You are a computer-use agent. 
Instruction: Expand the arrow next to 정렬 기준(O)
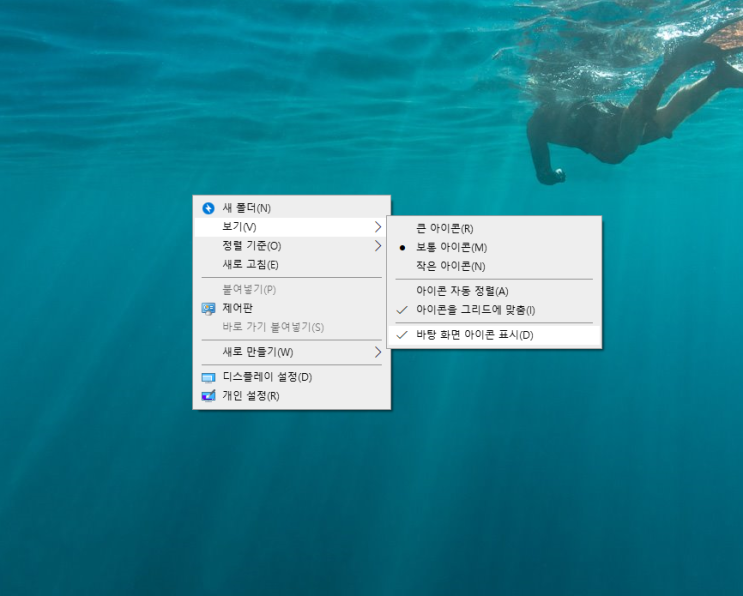[378, 246]
